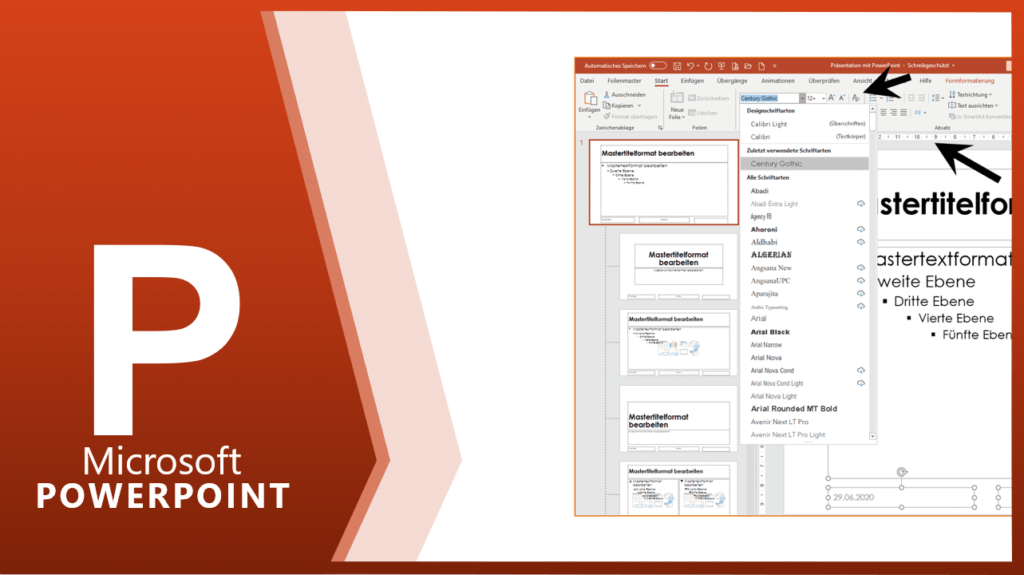Switch to the Start tab

coord(662,81)
